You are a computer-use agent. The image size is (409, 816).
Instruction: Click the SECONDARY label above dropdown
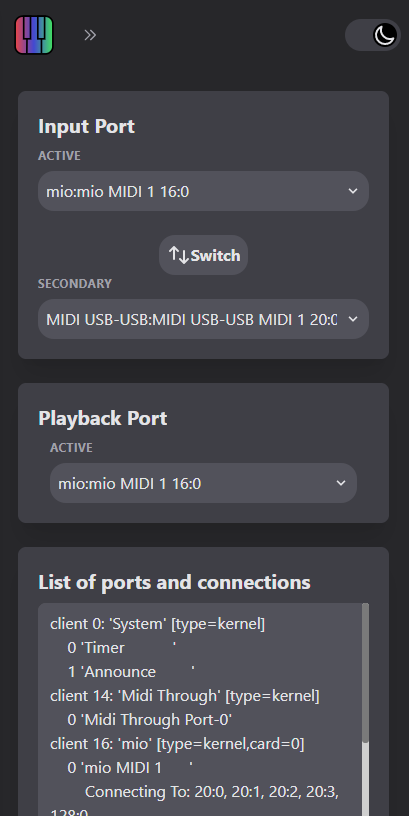coord(75,284)
